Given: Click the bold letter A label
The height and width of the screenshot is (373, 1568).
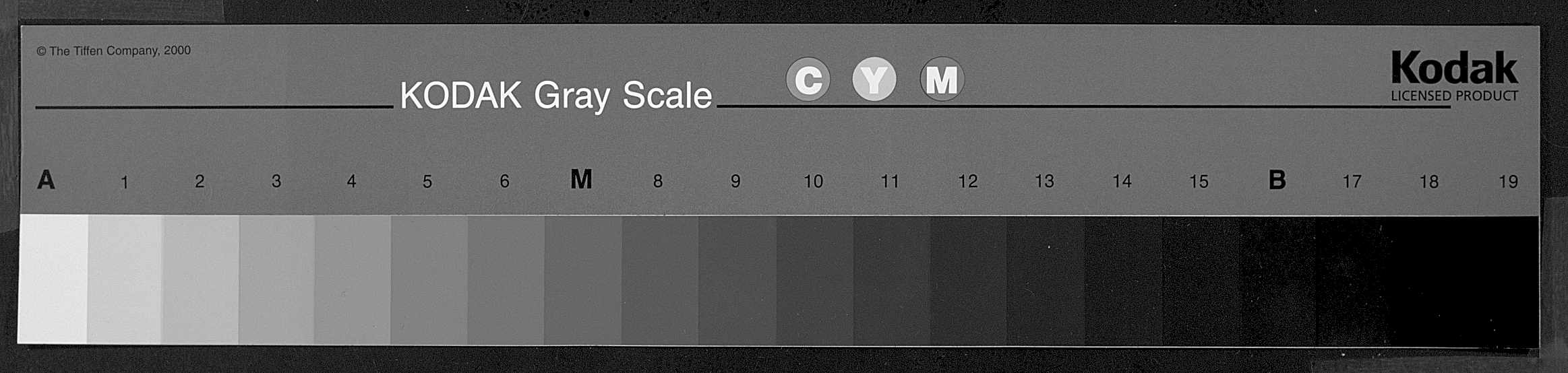Looking at the screenshot, I should pyautogui.click(x=46, y=180).
